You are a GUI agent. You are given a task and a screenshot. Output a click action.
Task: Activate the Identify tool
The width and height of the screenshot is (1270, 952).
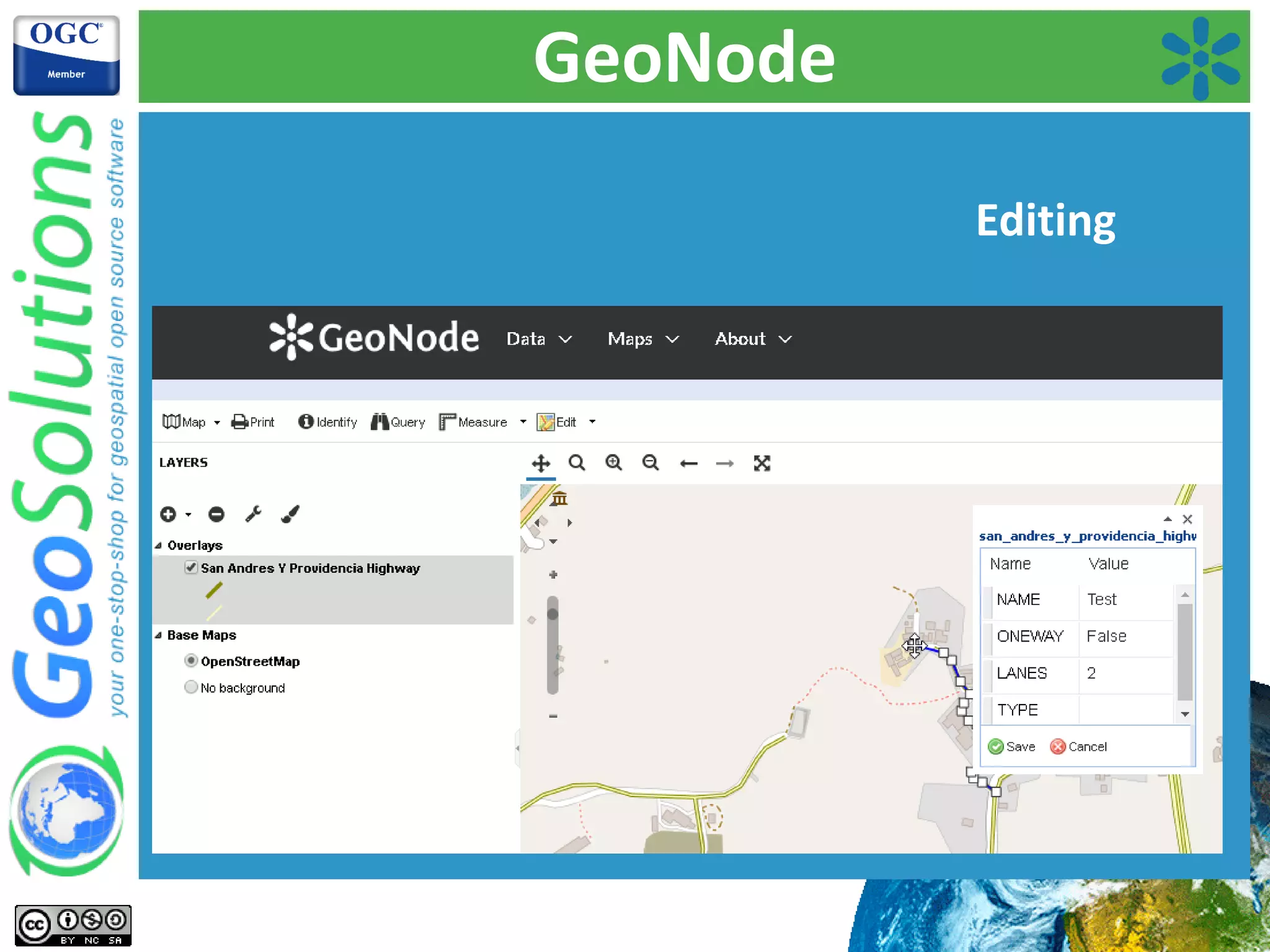(x=327, y=422)
